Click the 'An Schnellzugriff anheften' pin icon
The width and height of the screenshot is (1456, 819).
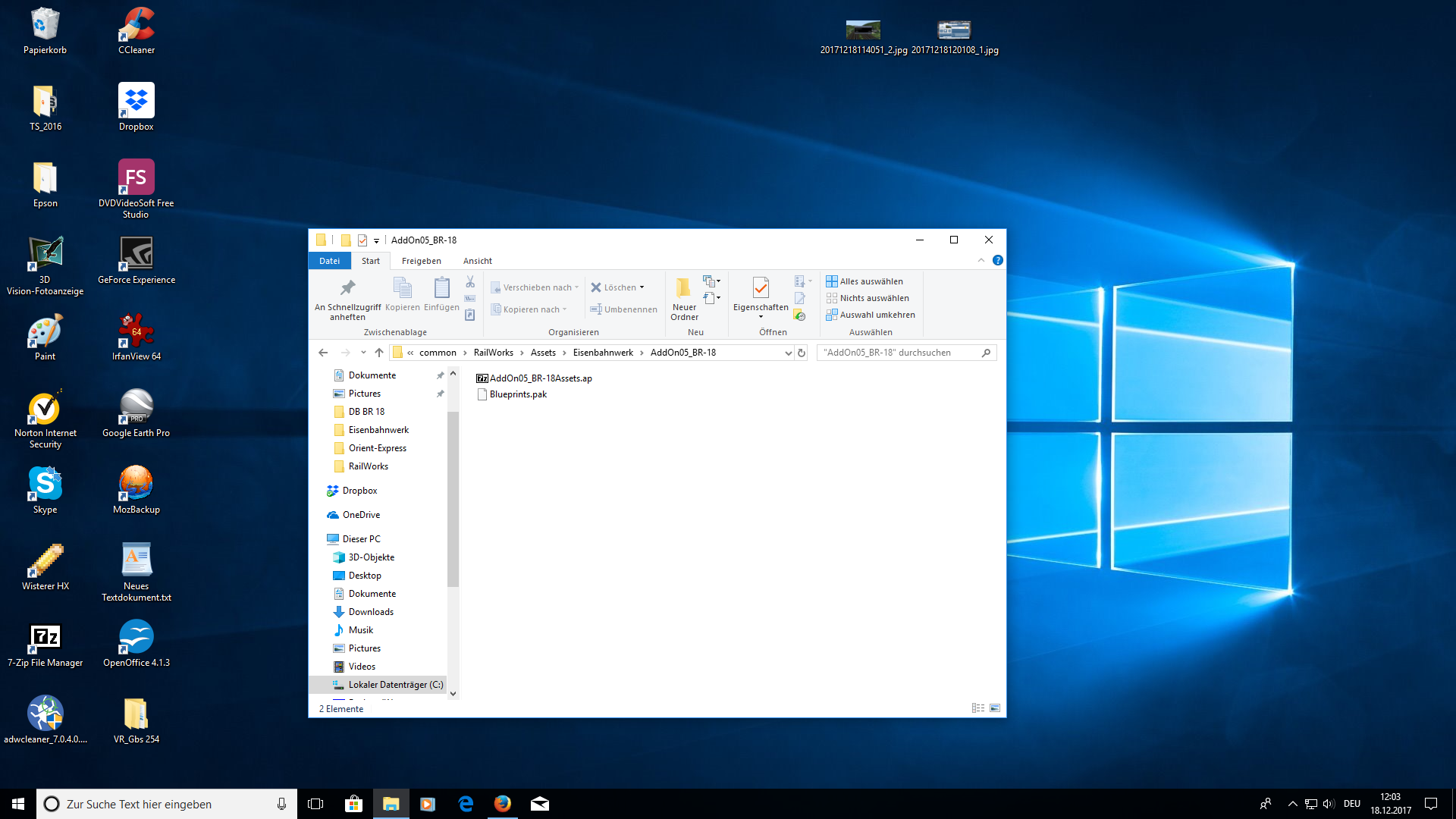(347, 288)
